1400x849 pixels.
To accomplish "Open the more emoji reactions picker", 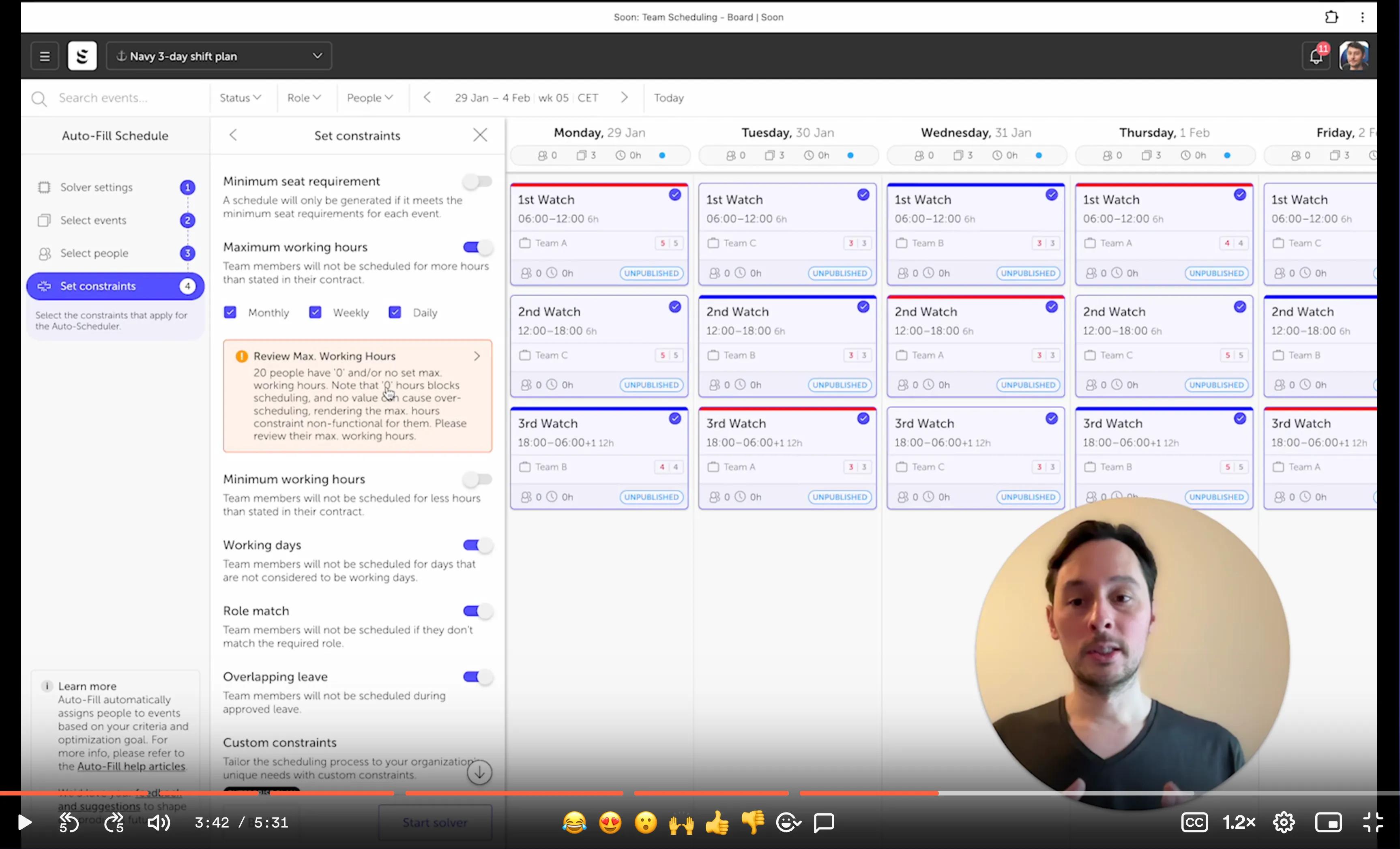I will (788, 822).
